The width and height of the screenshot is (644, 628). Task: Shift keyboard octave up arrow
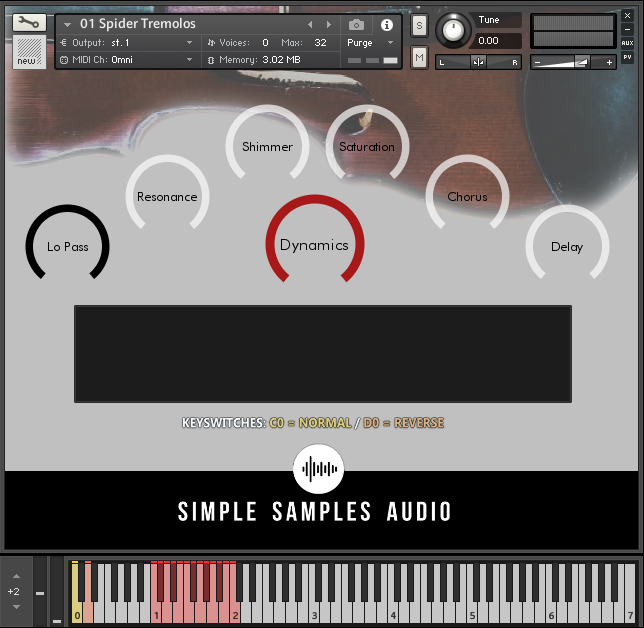[x=15, y=576]
